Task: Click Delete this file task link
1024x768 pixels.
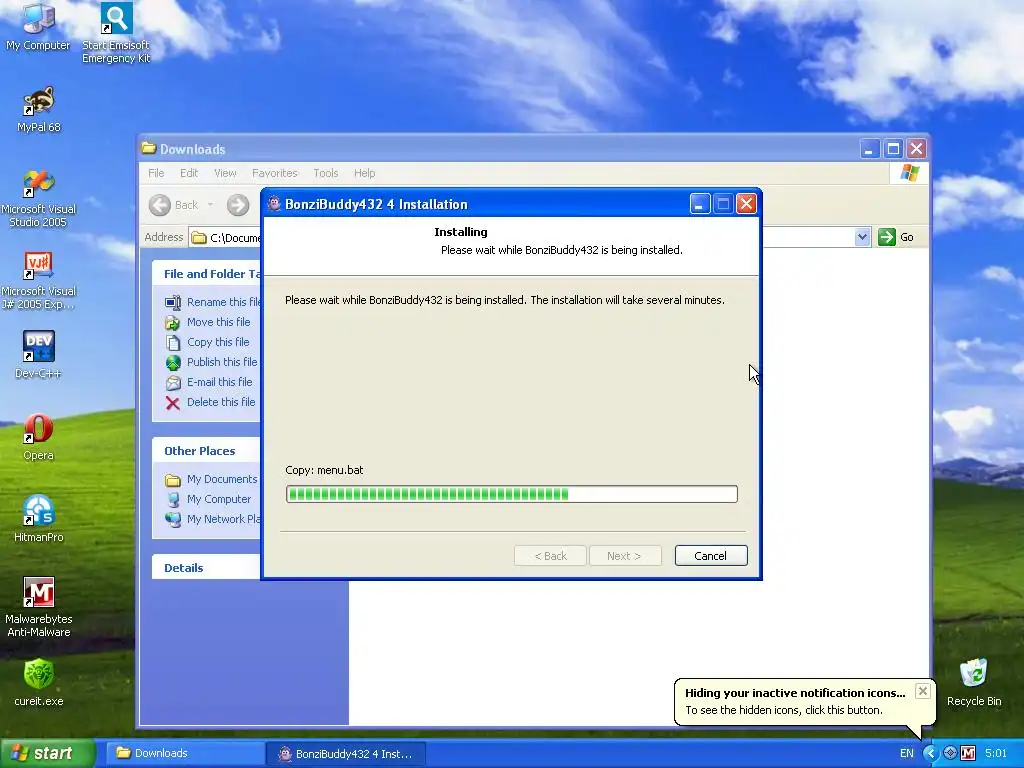Action: 210,402
